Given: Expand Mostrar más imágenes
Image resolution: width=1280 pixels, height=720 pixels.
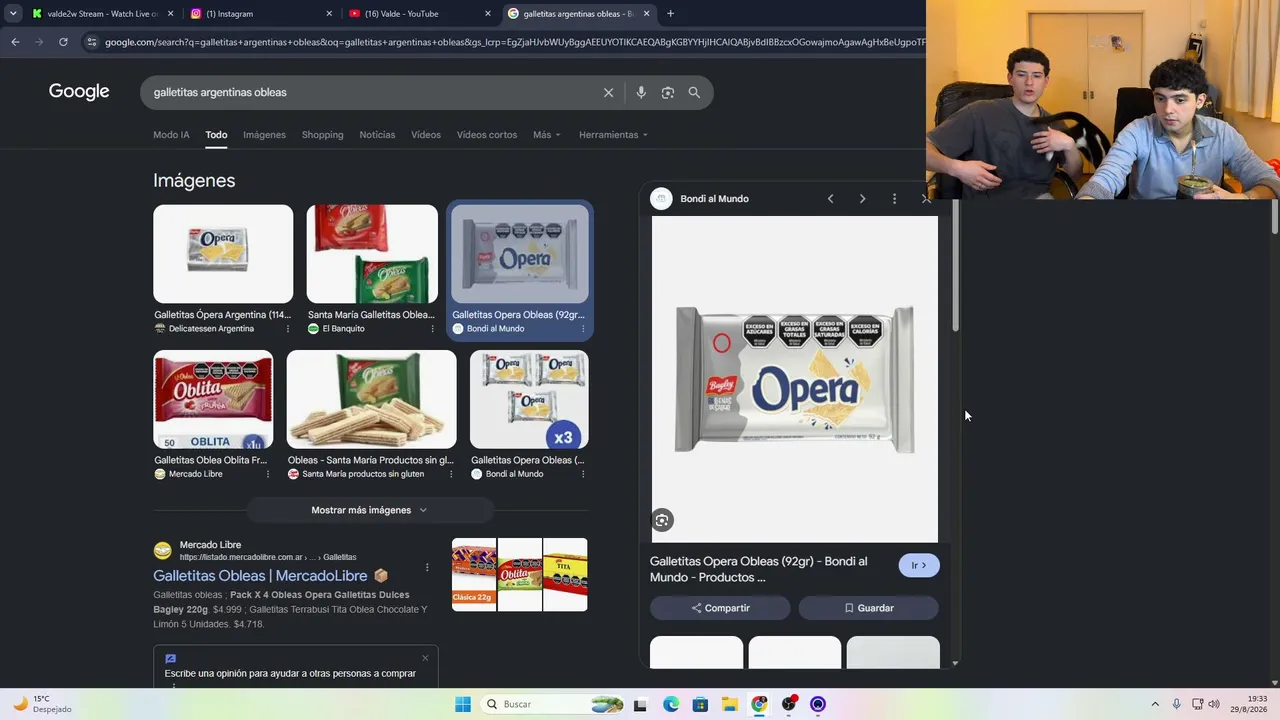Looking at the screenshot, I should [369, 510].
